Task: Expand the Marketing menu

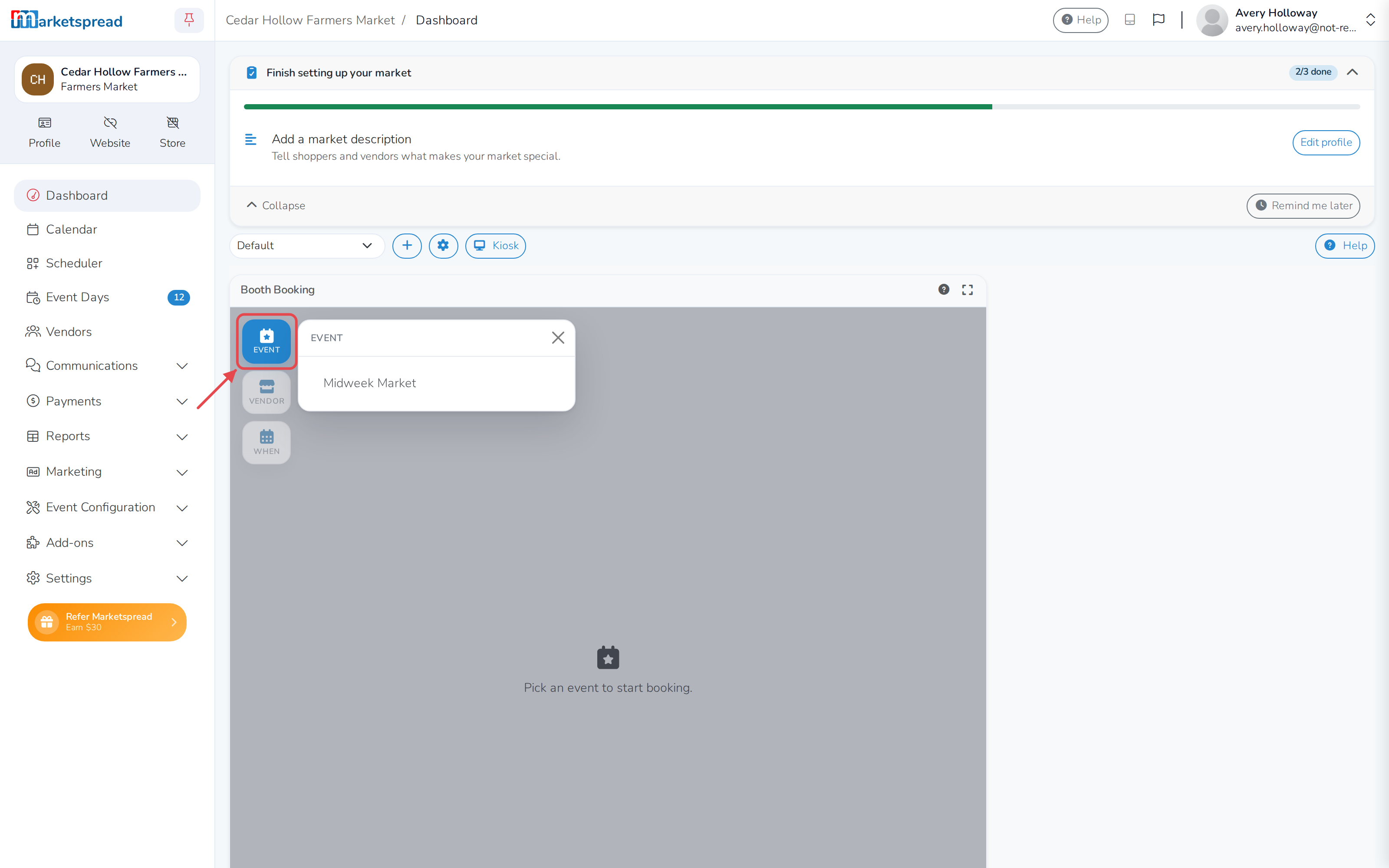Action: point(107,472)
